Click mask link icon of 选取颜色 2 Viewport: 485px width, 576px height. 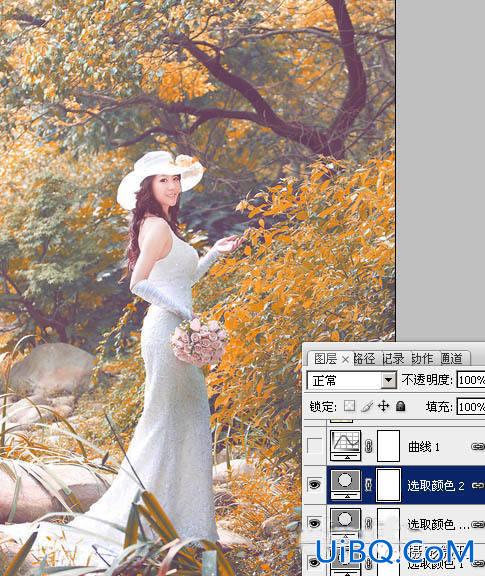coord(369,485)
